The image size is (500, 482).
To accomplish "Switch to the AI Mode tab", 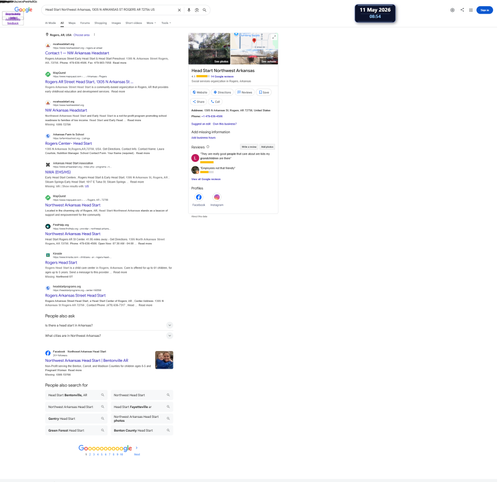I will (50, 23).
